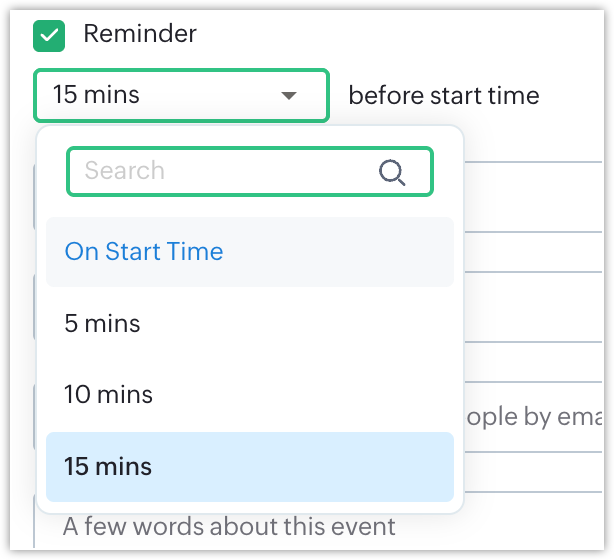Image resolution: width=614 pixels, height=560 pixels.
Task: Select highlighted 15 mins list option
Action: point(250,467)
